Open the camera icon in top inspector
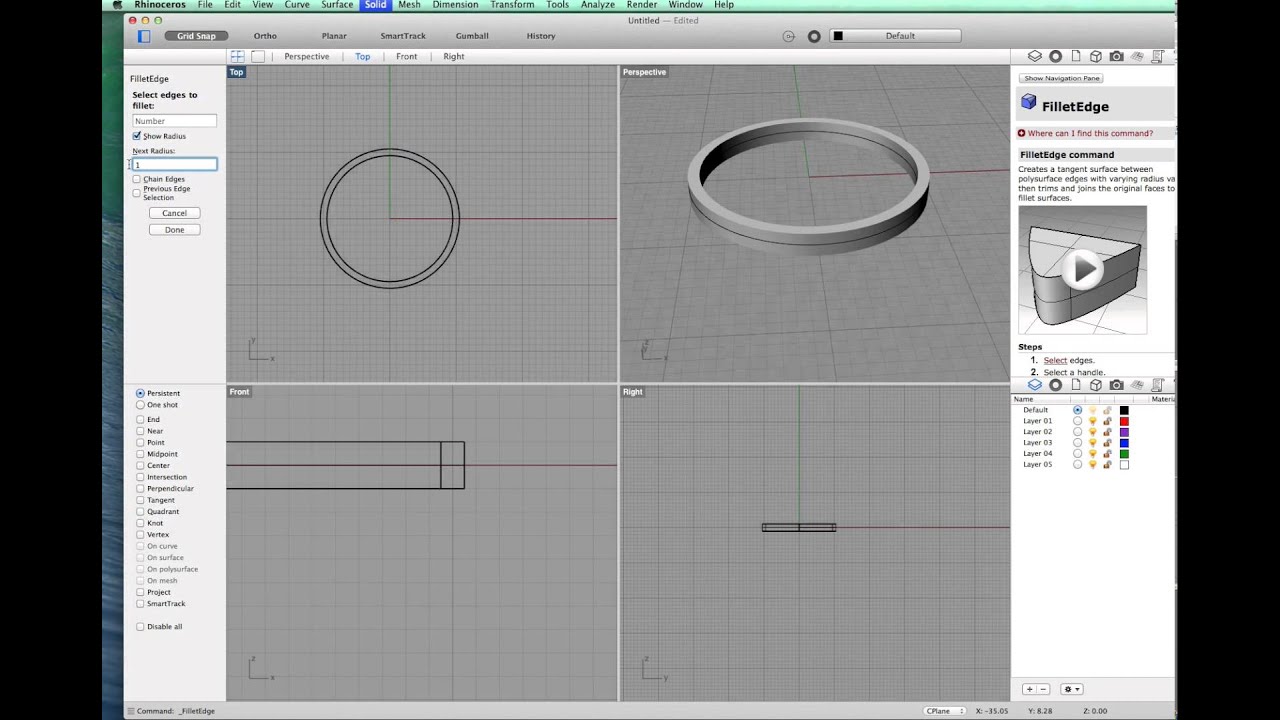Image resolution: width=1280 pixels, height=720 pixels. point(1117,56)
